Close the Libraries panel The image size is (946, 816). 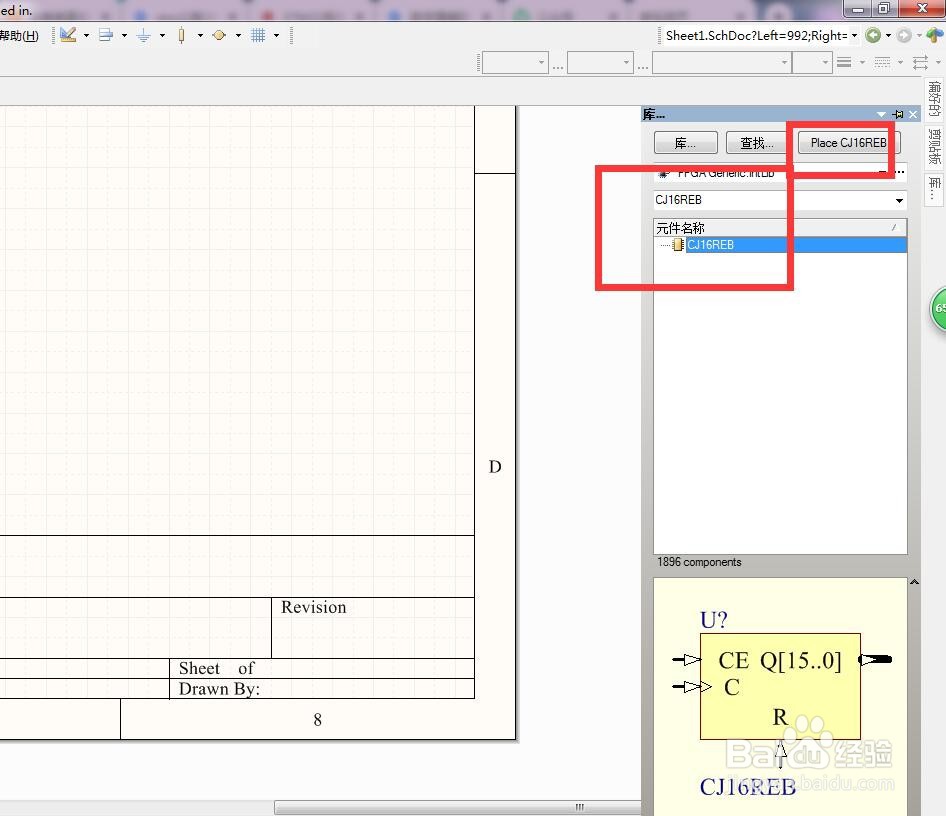point(913,114)
